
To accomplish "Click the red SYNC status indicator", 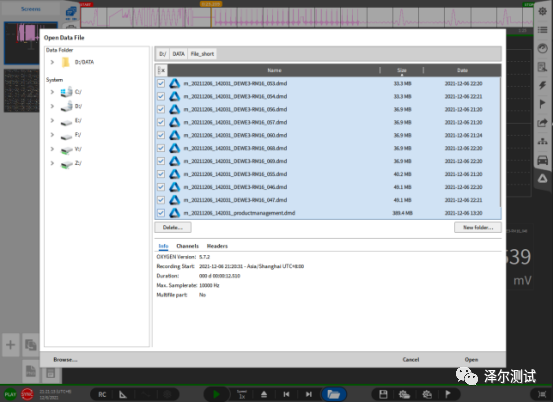I will [x=27, y=394].
